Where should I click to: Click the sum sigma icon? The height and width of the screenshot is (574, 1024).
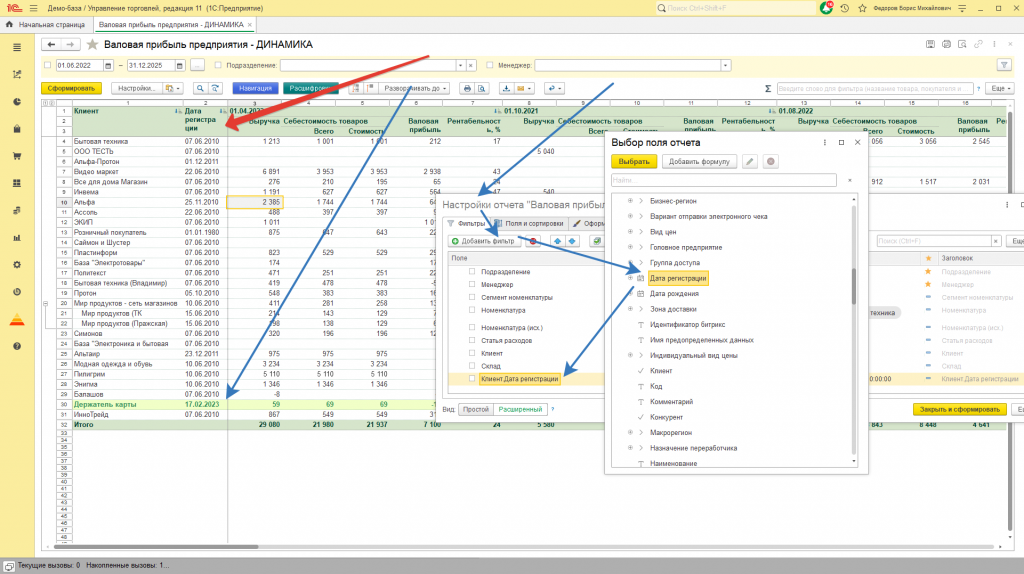click(x=768, y=88)
